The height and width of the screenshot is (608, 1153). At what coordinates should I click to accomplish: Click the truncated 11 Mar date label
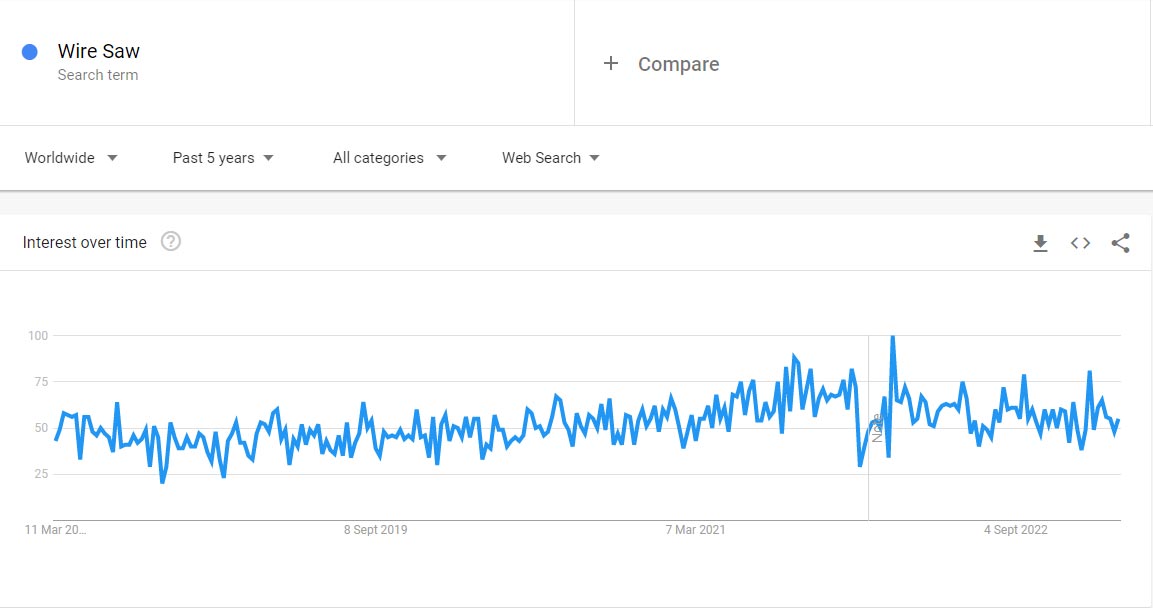pyautogui.click(x=56, y=530)
